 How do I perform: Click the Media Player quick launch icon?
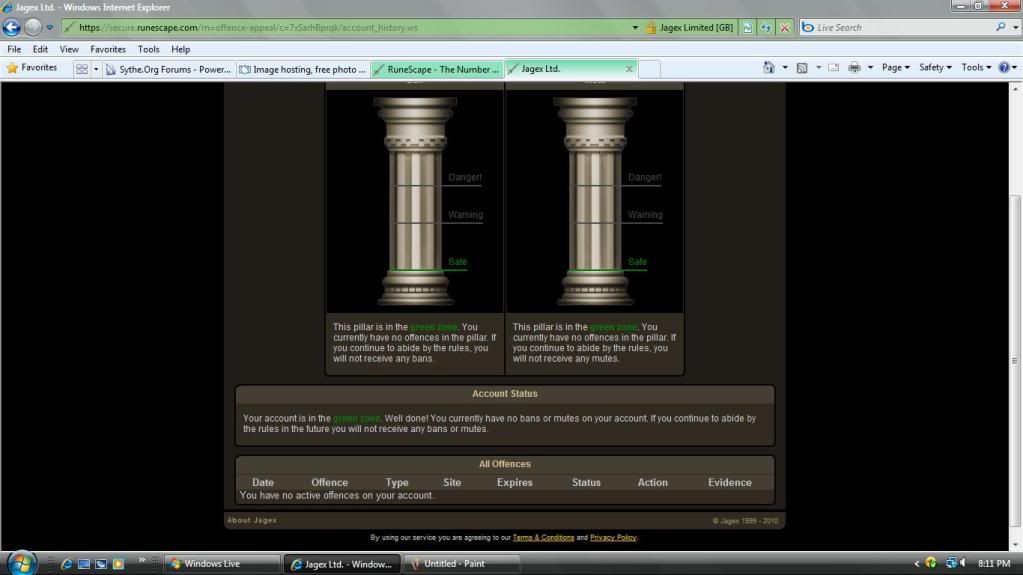click(118, 564)
